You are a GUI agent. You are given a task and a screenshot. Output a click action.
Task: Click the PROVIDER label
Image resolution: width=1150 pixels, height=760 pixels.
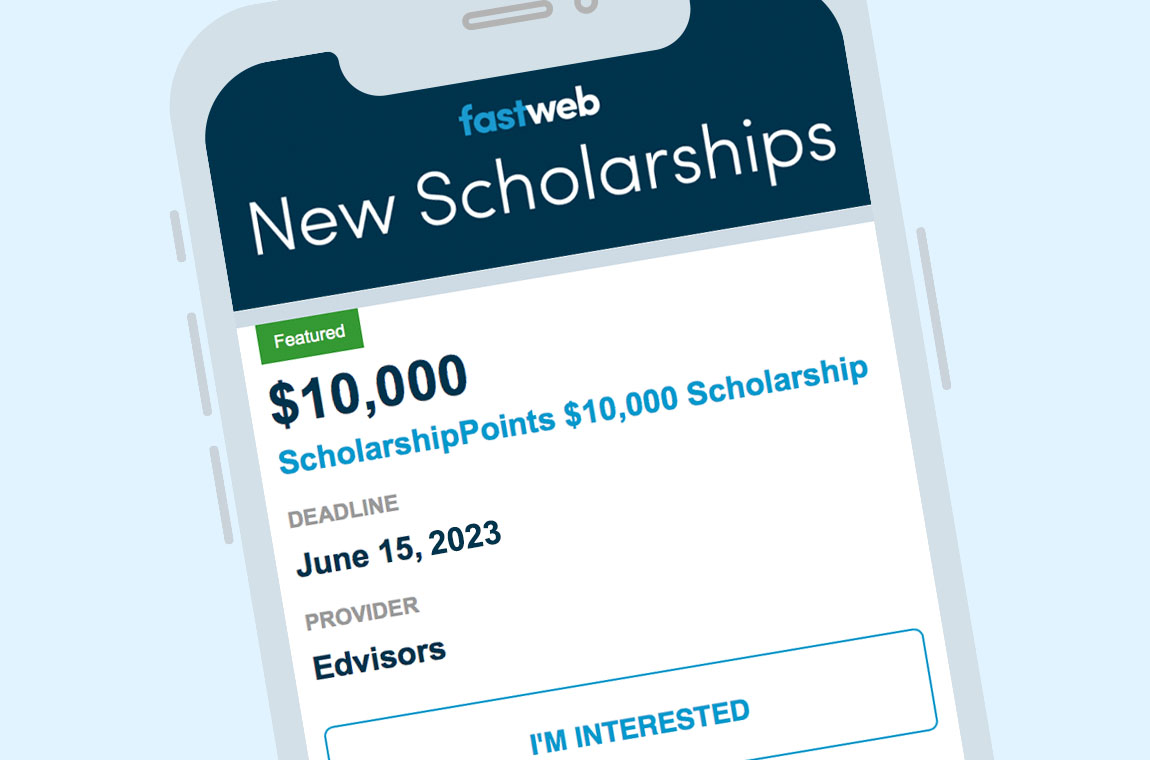[x=362, y=614]
